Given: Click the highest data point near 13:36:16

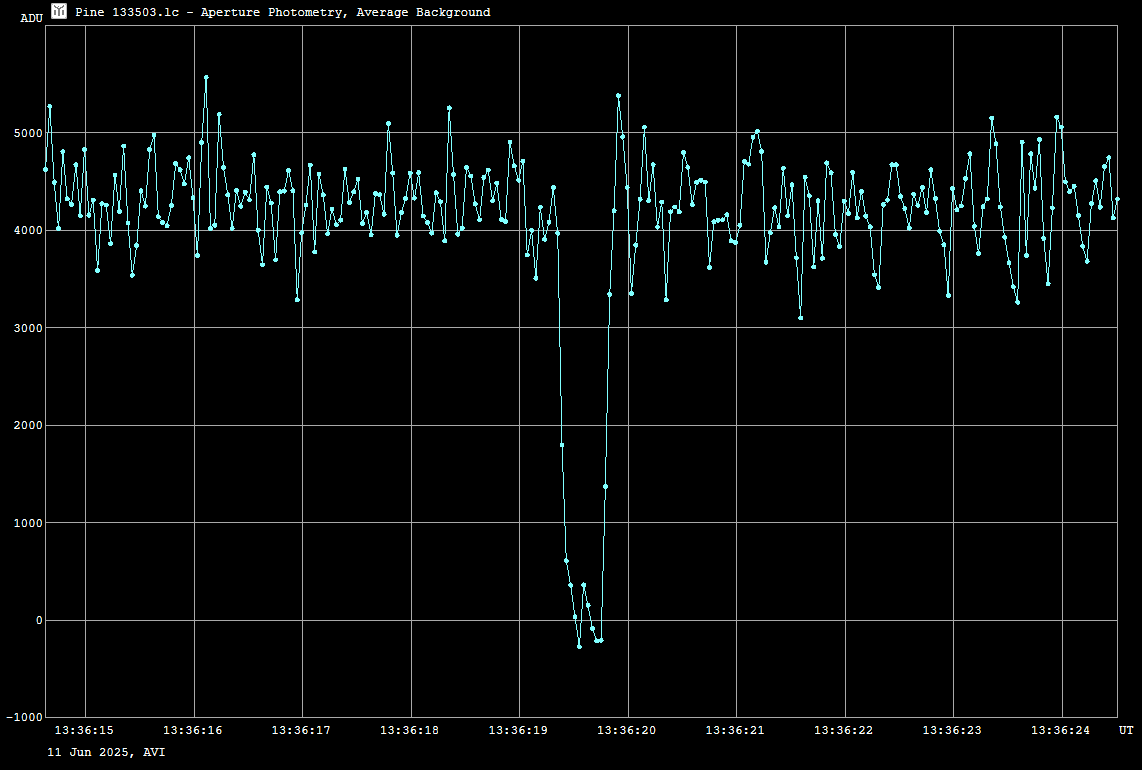Looking at the screenshot, I should click(x=206, y=77).
